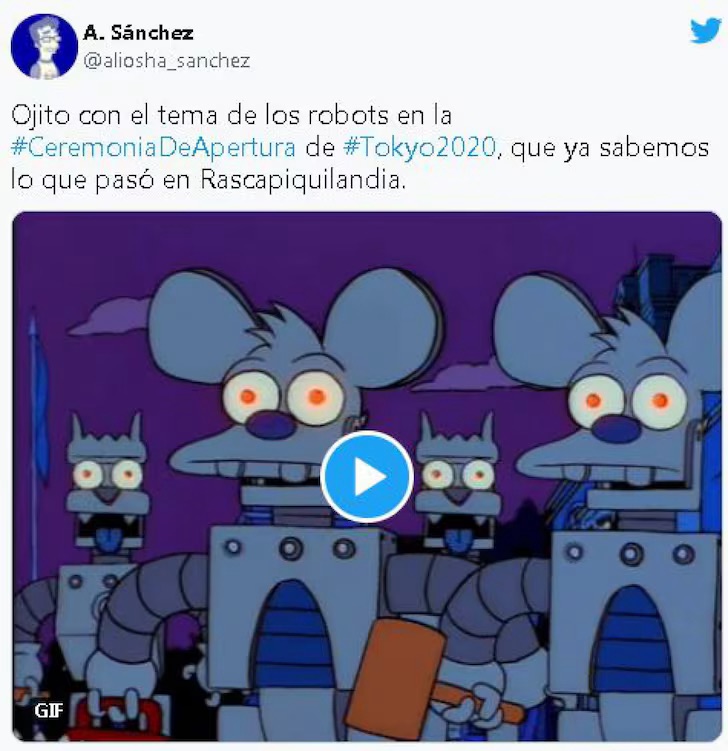Click the left robot mouse's glowing eyes
This screenshot has width=728, height=751.
pyautogui.click(x=283, y=398)
